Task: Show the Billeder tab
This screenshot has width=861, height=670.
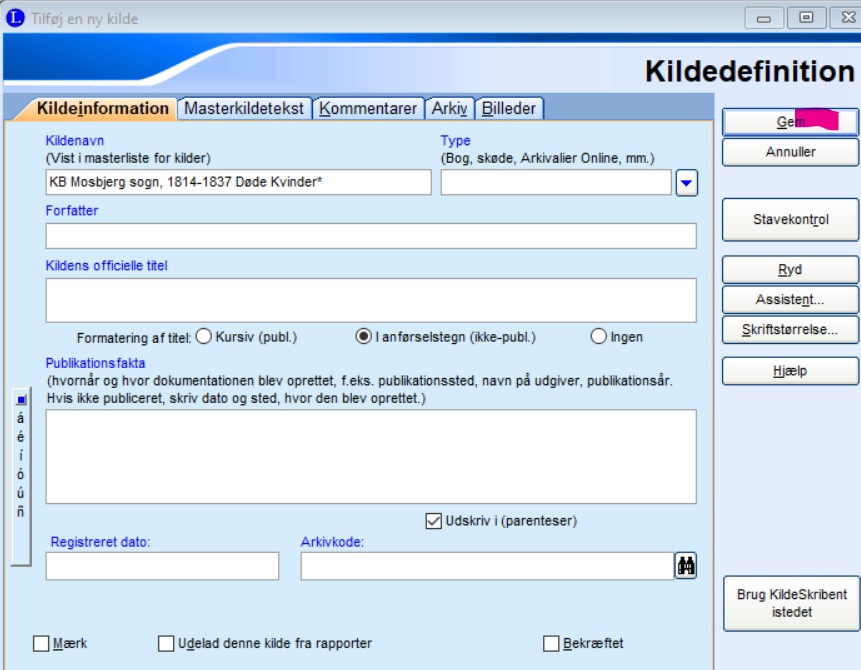Action: tap(508, 109)
